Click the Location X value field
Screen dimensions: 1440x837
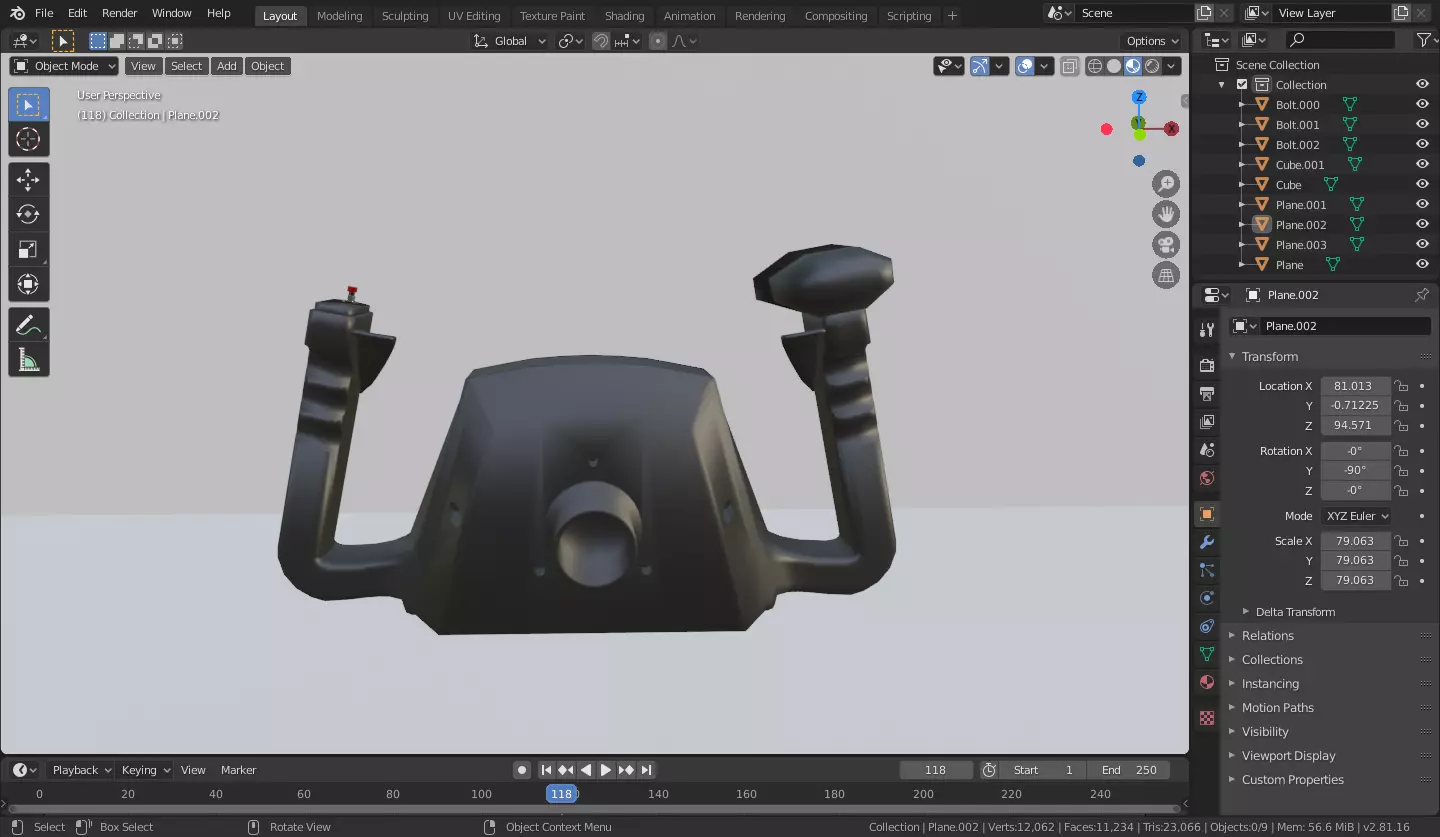tap(1355, 386)
